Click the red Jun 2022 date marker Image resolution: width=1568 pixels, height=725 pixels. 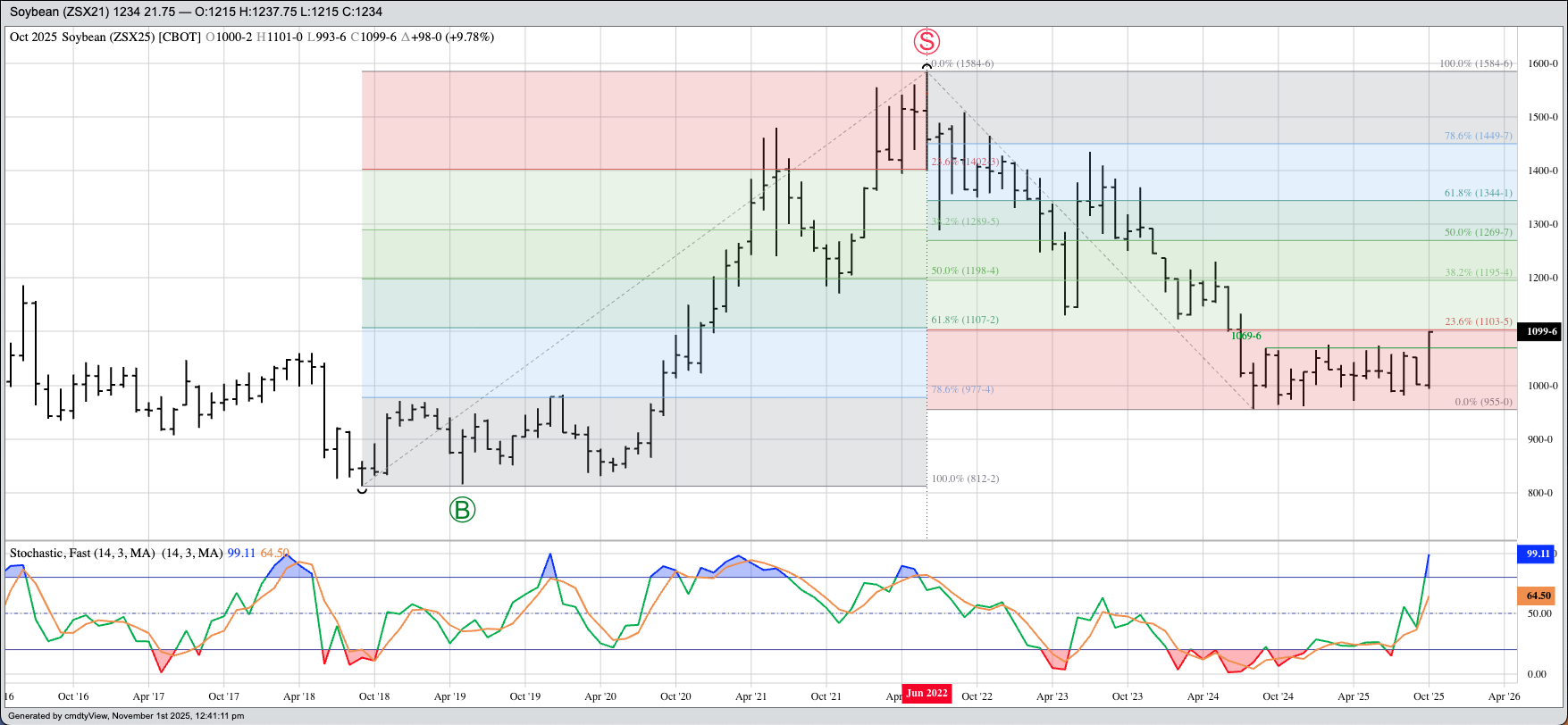[927, 694]
